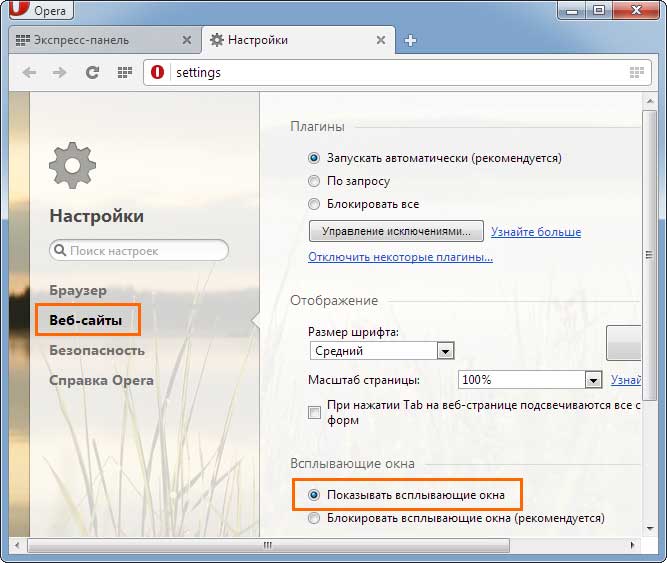Open the Веб-сайты settings section
Screen dimensions: 667x563
(x=86, y=320)
